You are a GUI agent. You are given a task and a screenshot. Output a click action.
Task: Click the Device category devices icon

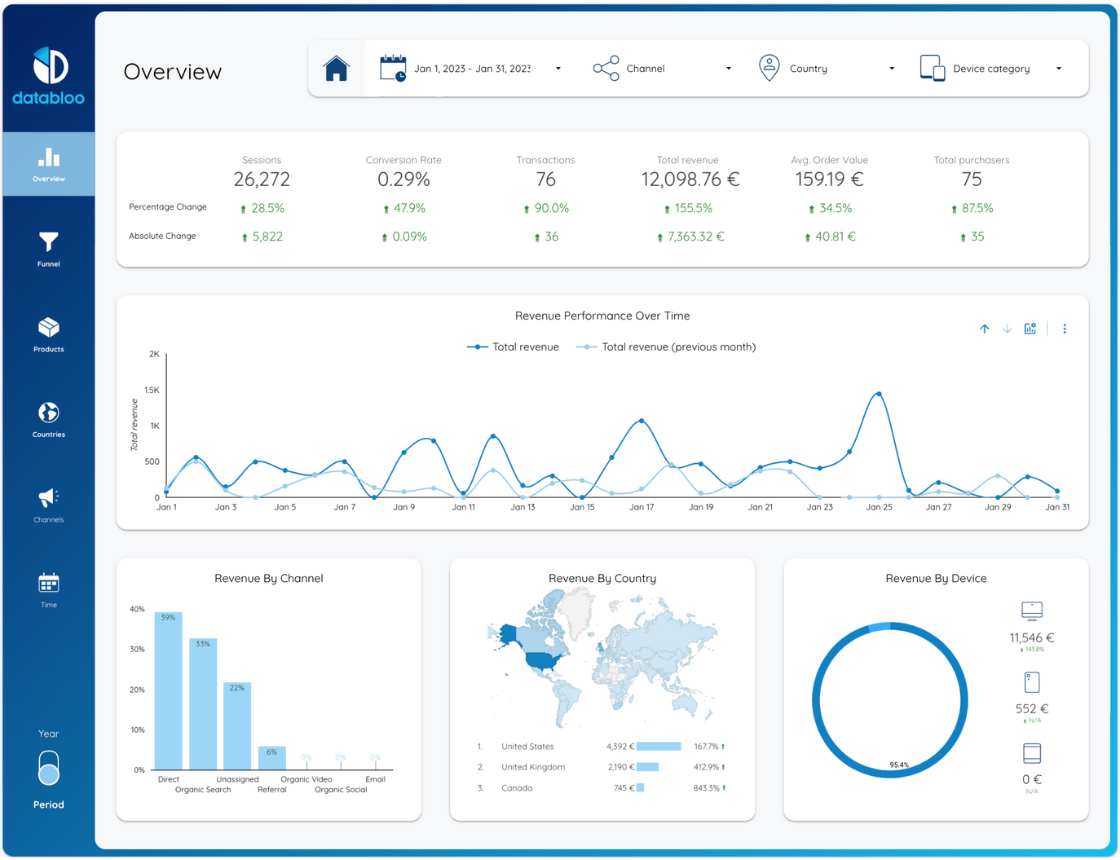(x=932, y=69)
